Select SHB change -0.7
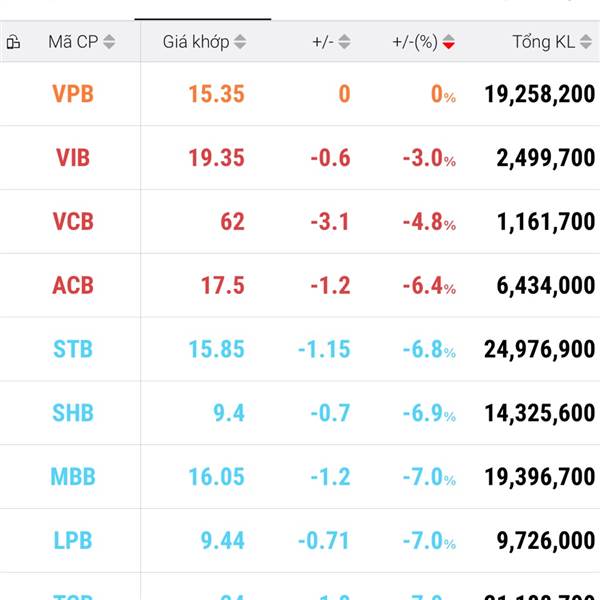 click(331, 413)
